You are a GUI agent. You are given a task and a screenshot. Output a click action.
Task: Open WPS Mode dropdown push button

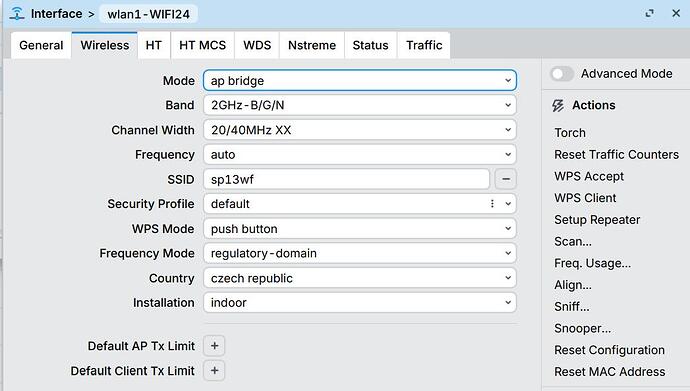(x=360, y=229)
